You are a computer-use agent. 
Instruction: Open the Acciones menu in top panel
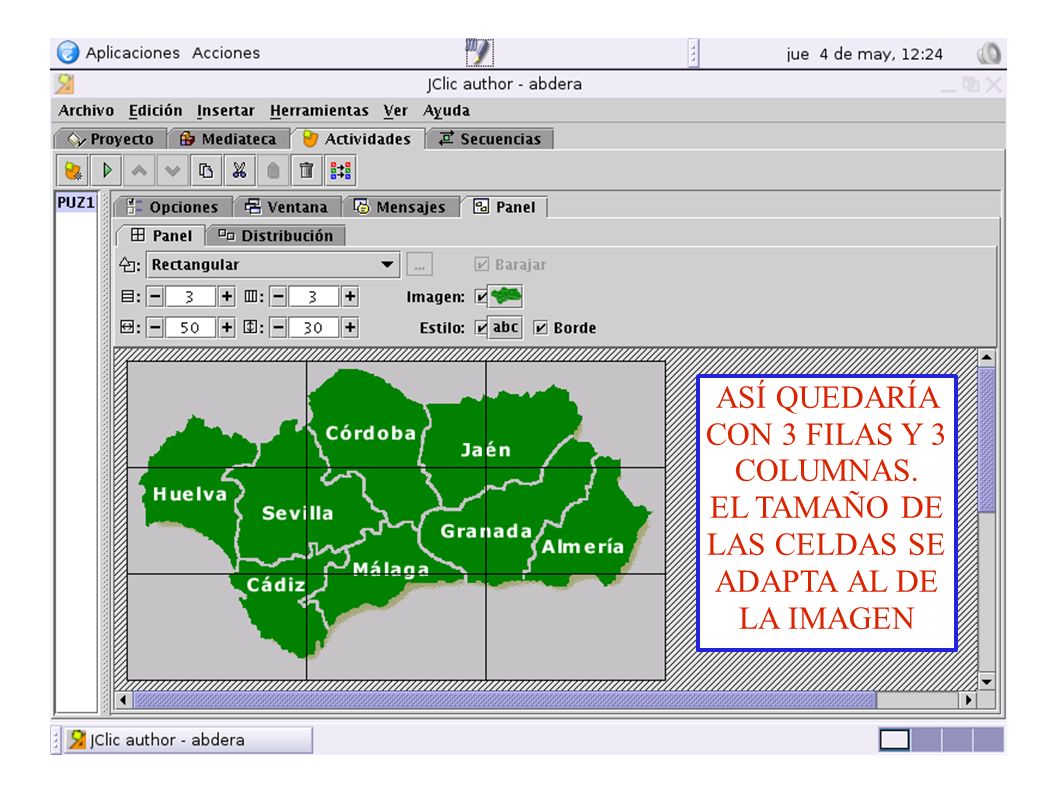[x=226, y=53]
